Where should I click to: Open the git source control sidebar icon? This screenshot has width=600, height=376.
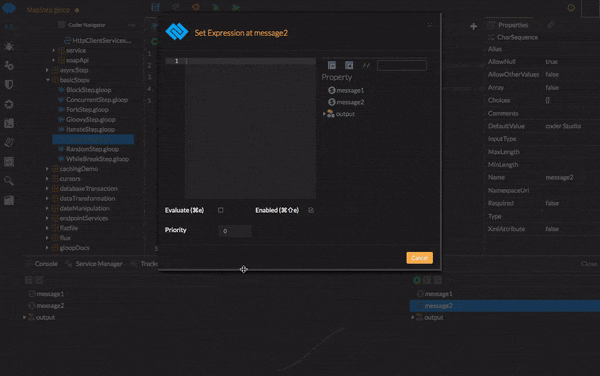click(x=9, y=65)
